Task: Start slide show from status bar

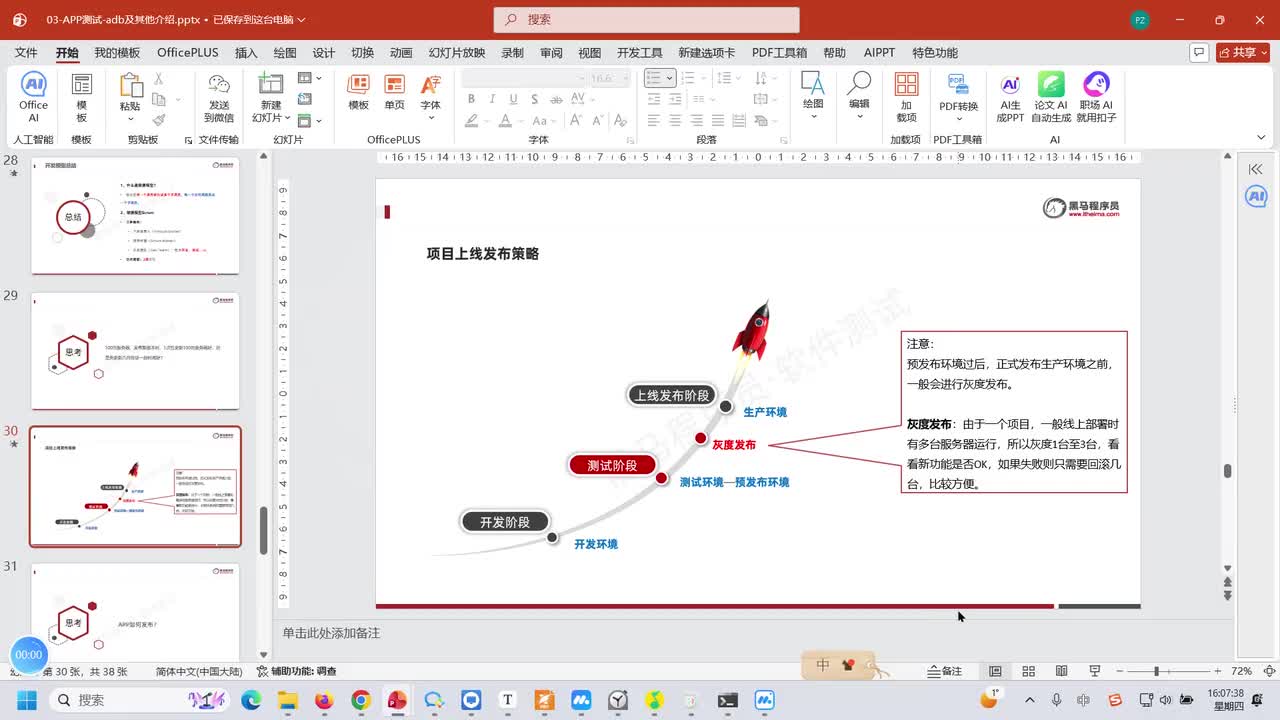Action: coord(1094,671)
